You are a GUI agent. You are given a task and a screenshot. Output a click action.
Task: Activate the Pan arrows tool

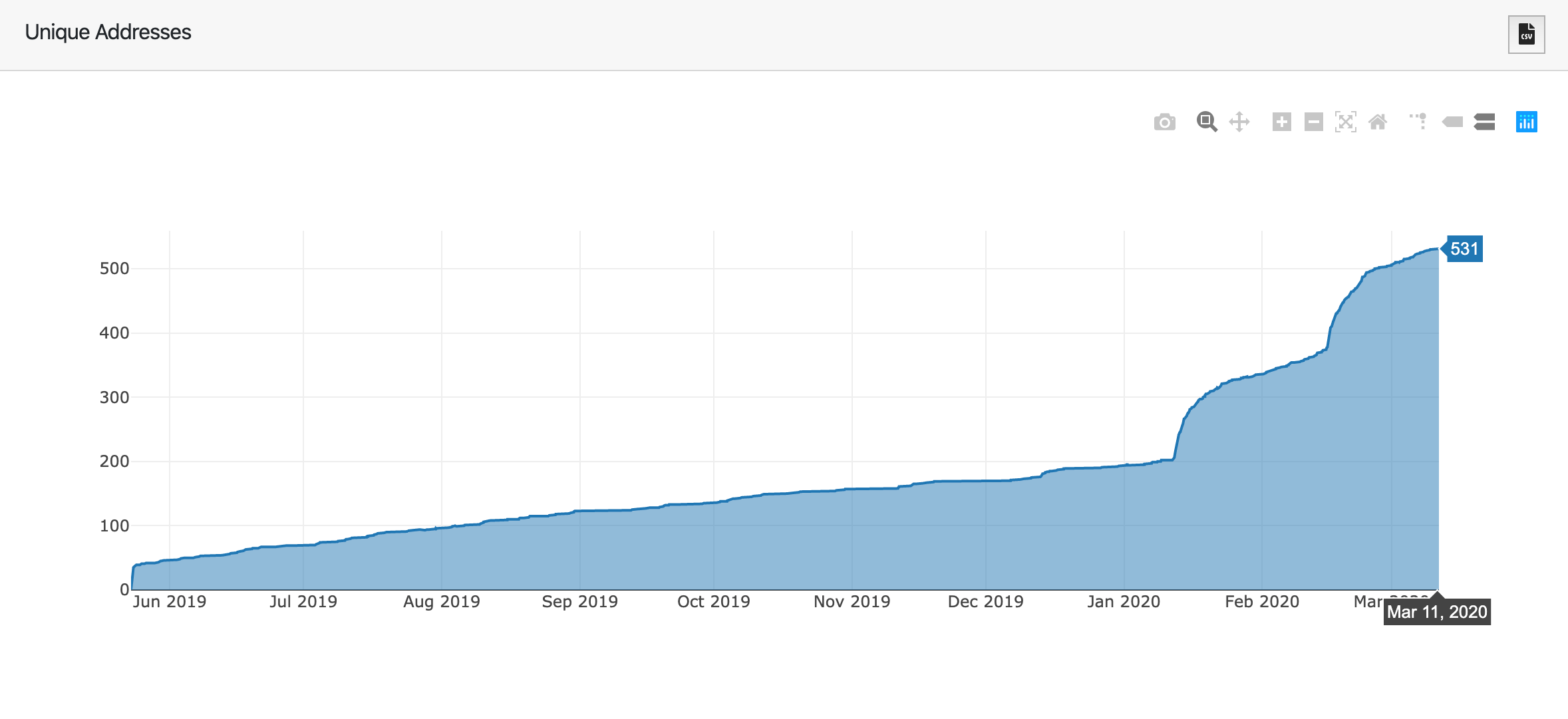(x=1239, y=122)
